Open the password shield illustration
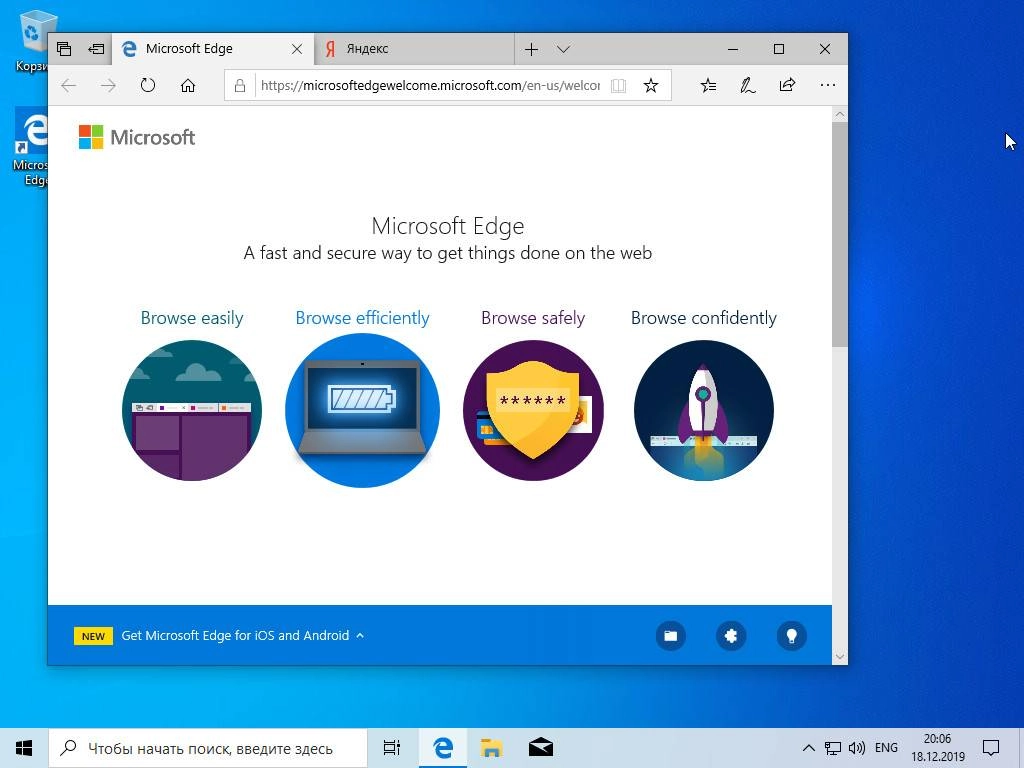The height and width of the screenshot is (768, 1024). pyautogui.click(x=533, y=411)
